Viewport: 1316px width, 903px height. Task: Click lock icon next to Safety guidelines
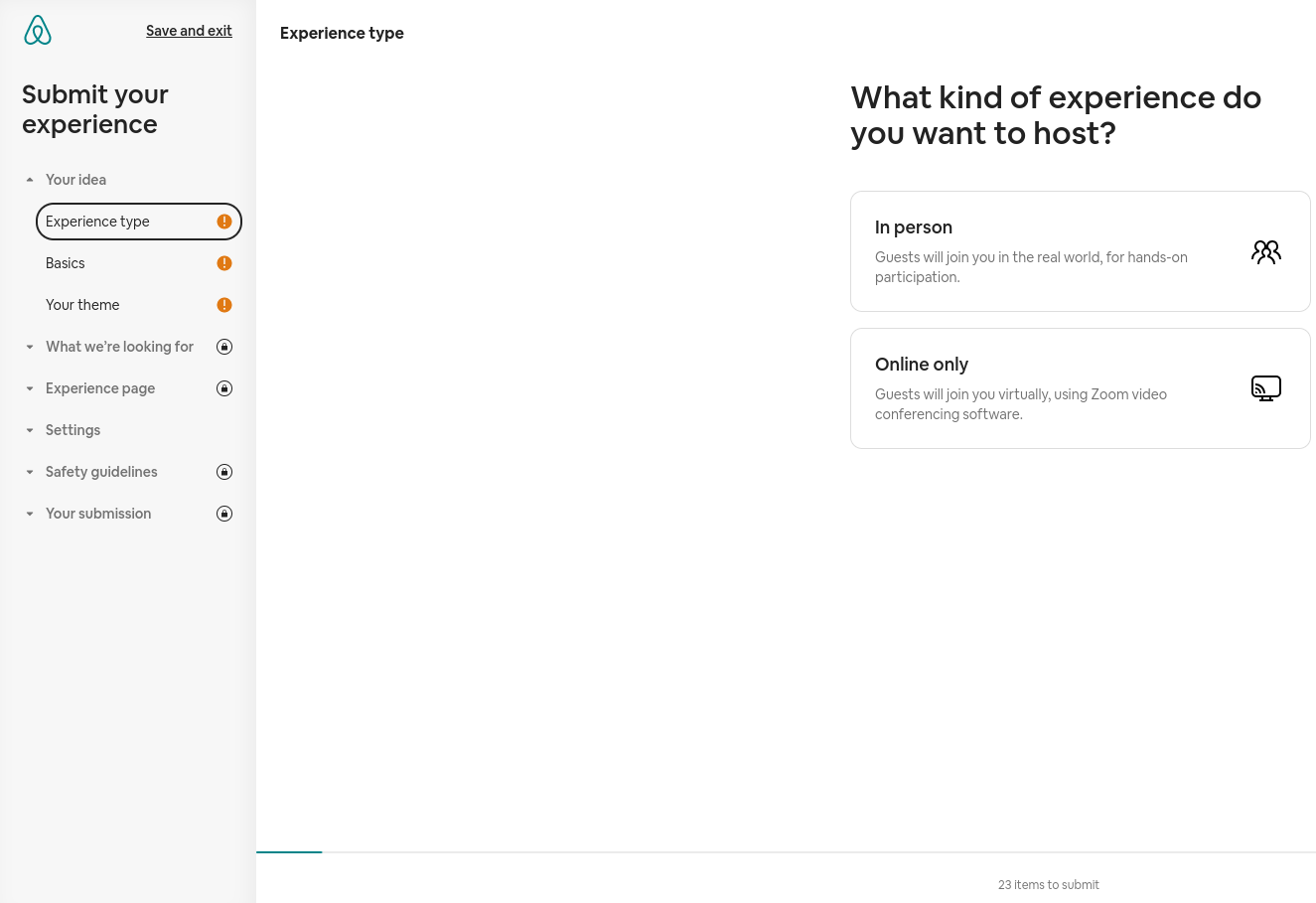[x=224, y=472]
